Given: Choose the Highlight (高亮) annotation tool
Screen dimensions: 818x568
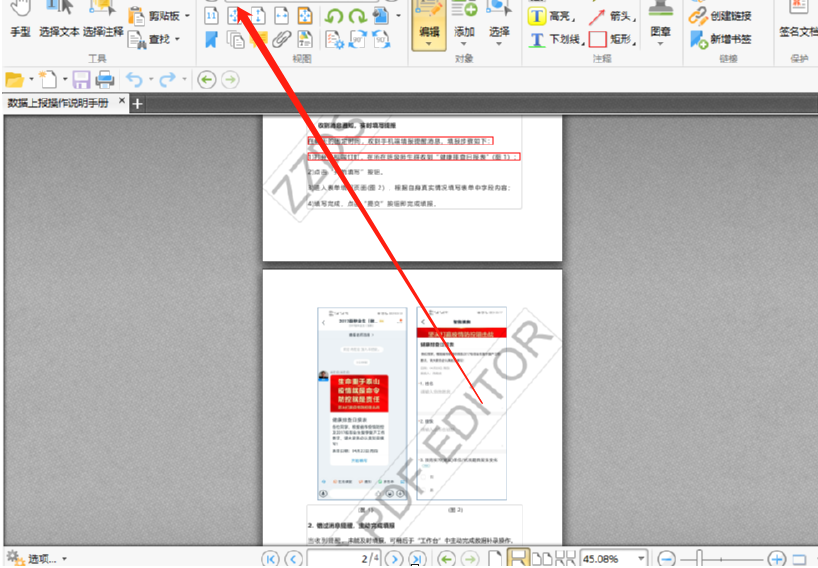Looking at the screenshot, I should click(551, 16).
